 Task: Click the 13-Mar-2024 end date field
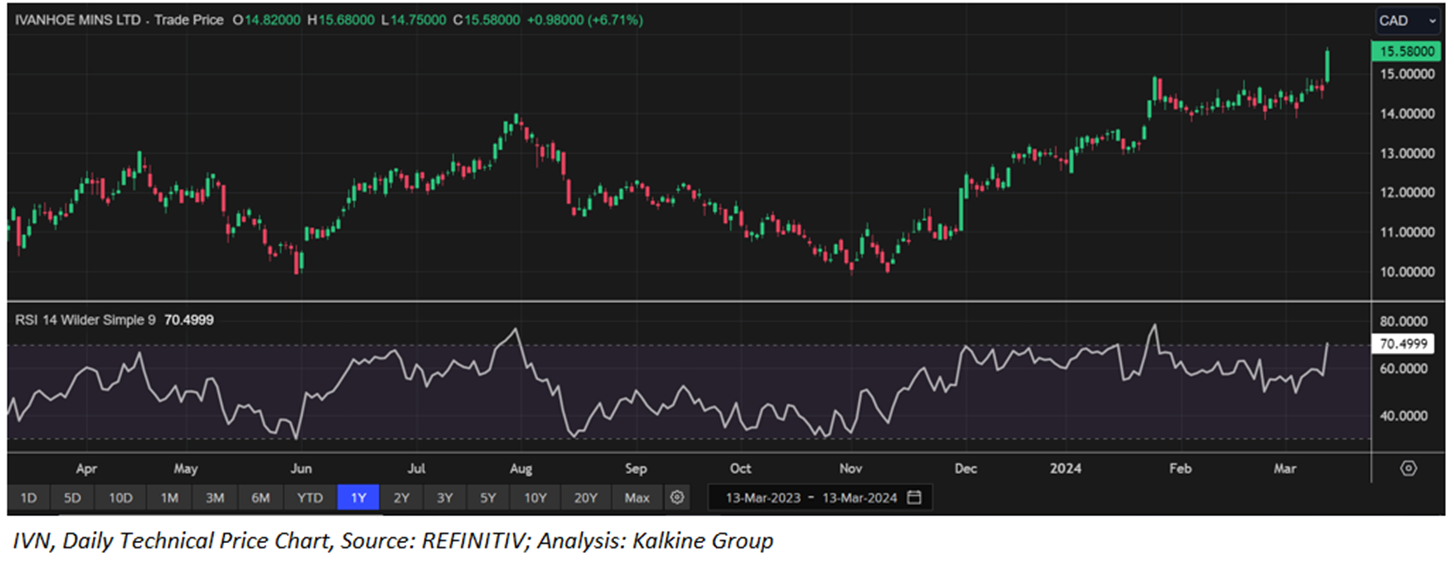859,497
